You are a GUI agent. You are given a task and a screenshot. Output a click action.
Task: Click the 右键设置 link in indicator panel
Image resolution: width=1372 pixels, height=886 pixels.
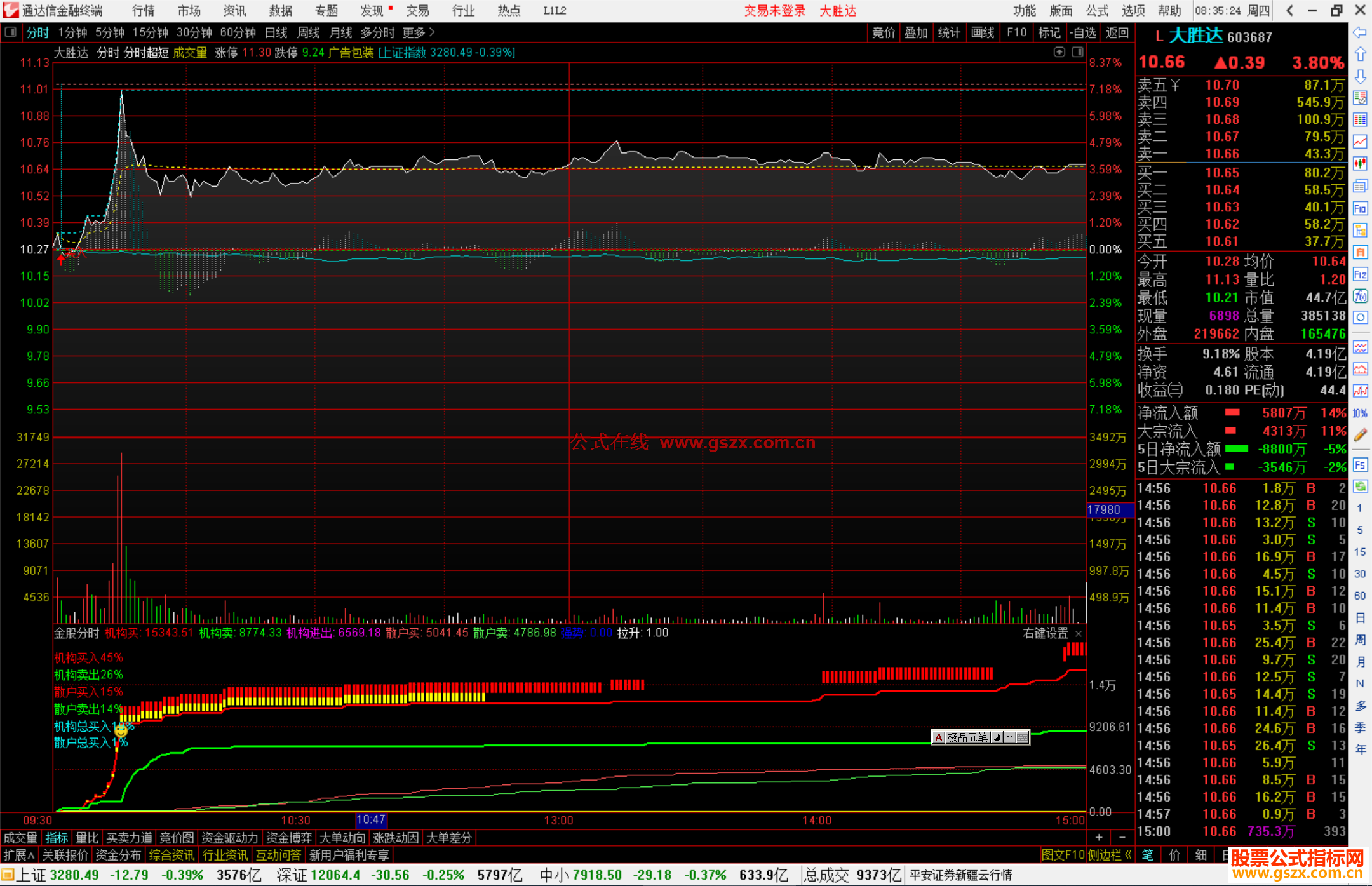point(1046,633)
